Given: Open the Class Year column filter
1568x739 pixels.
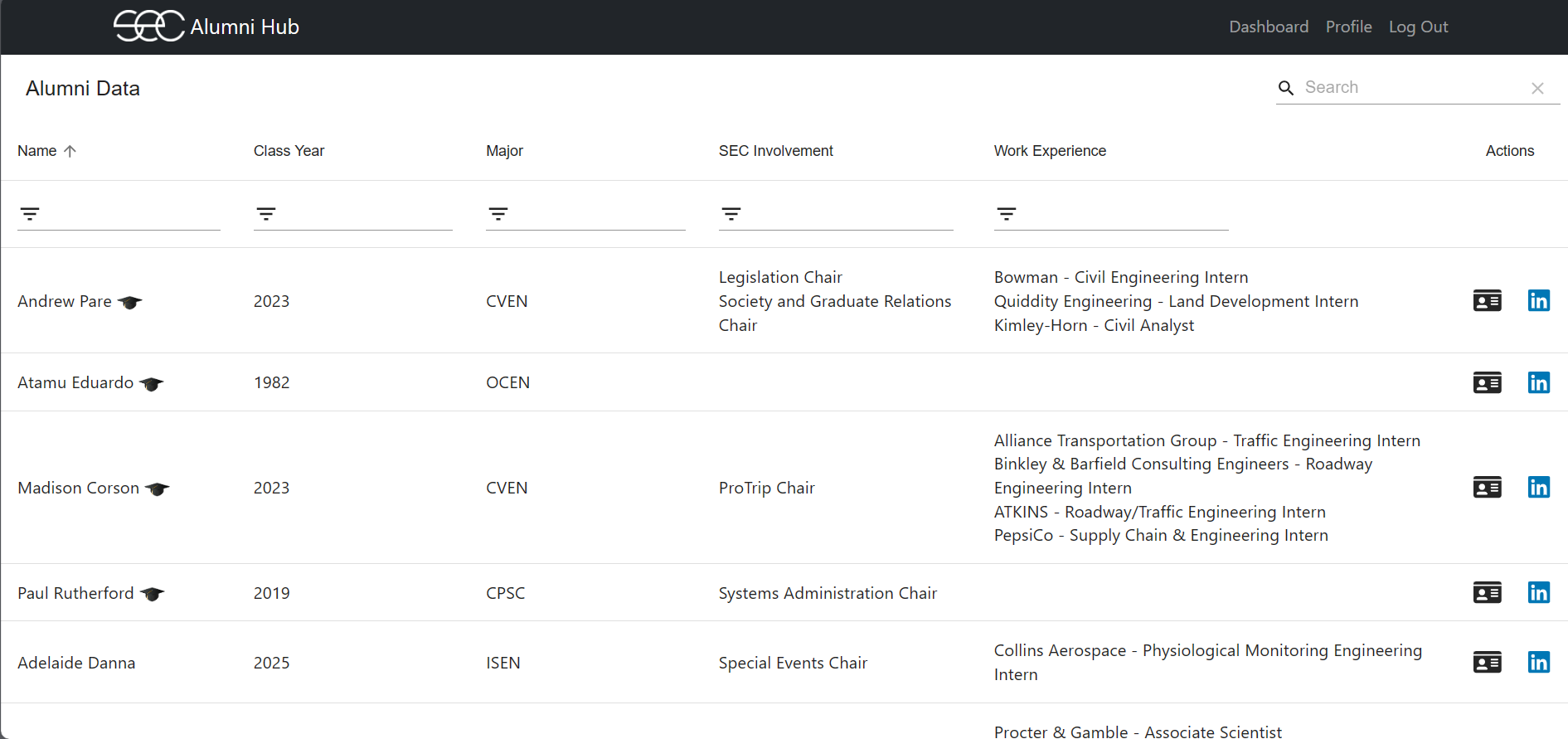Looking at the screenshot, I should click(266, 214).
